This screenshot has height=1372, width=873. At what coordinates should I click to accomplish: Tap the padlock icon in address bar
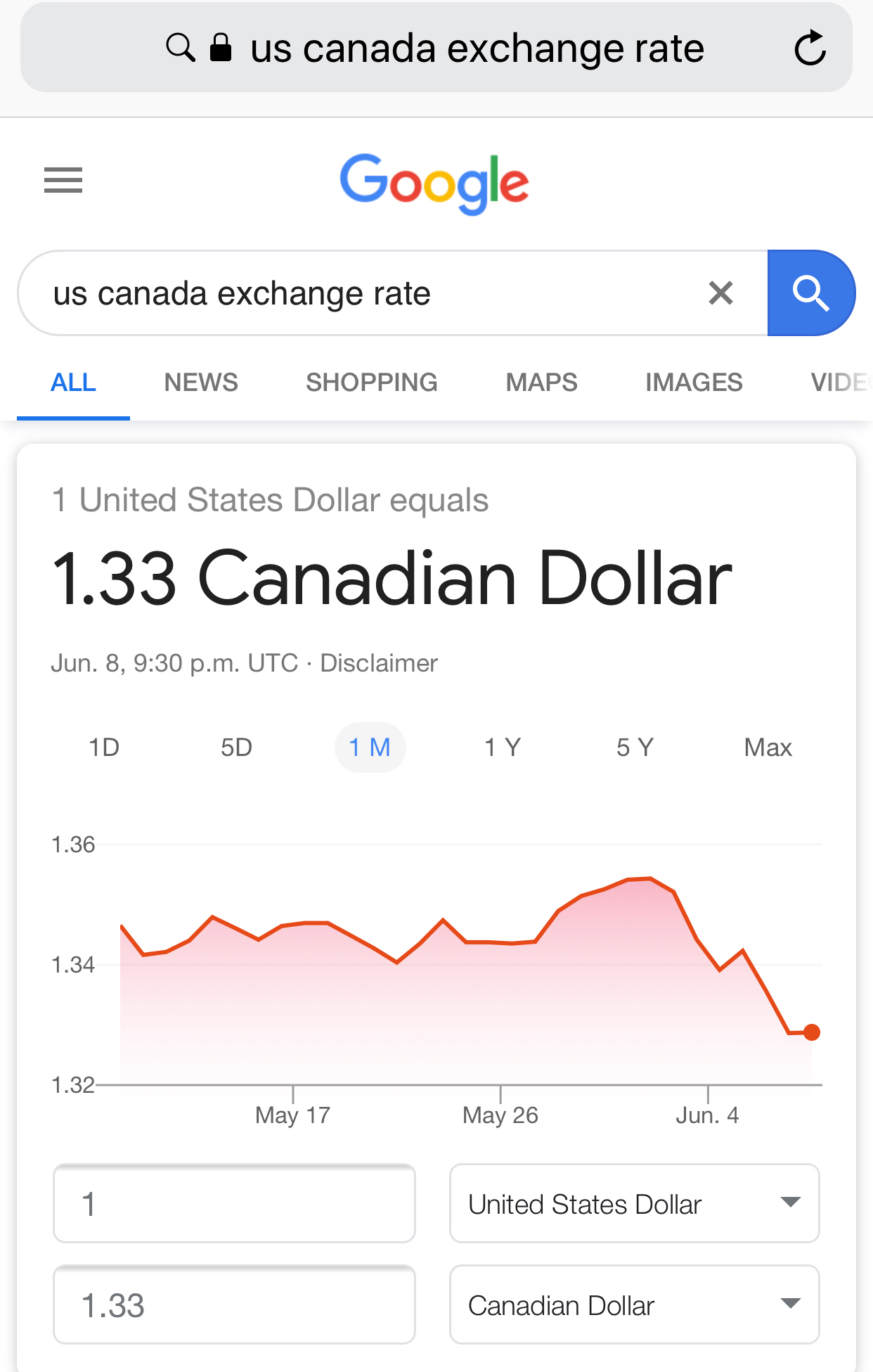[221, 47]
